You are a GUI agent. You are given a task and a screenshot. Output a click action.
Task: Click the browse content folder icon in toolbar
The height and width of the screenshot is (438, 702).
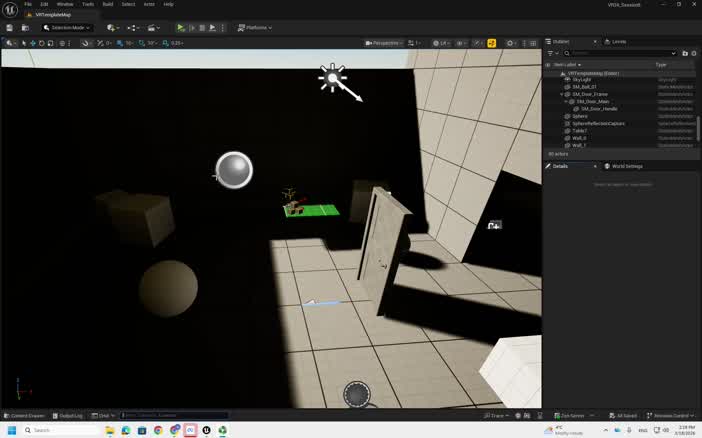click(25, 28)
